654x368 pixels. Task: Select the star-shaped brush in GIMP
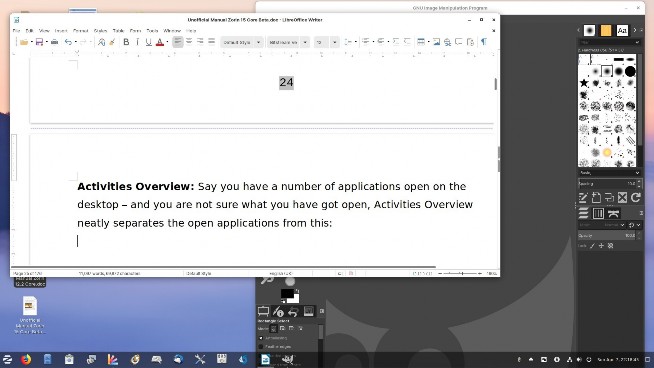[x=584, y=83]
